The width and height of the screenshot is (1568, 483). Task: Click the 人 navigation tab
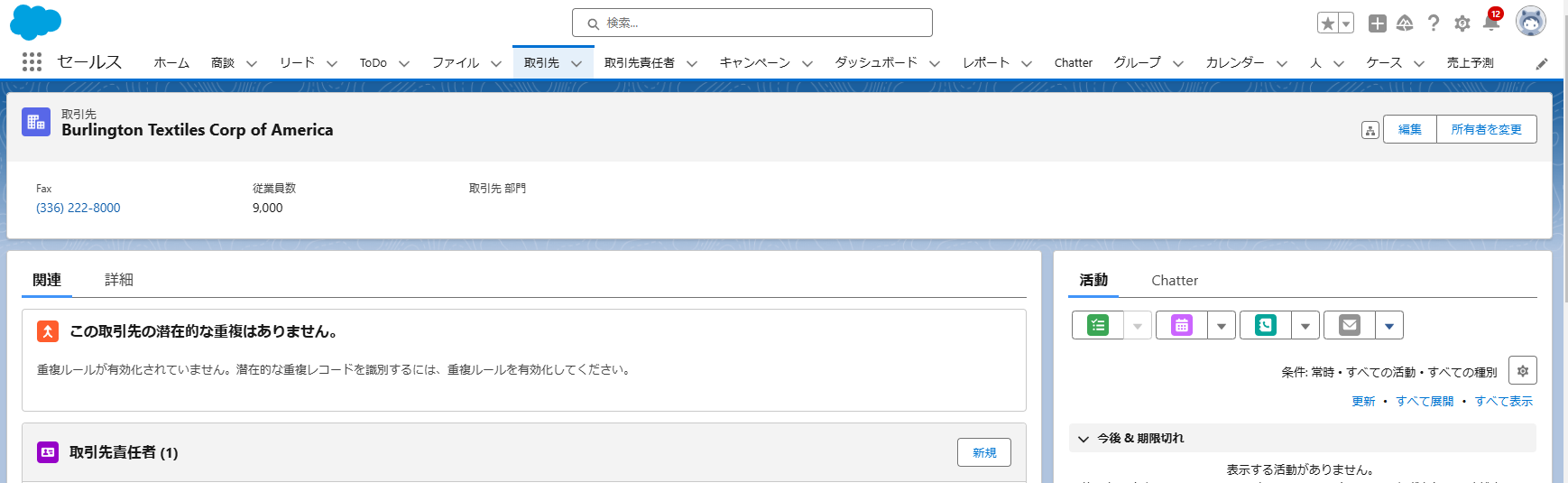[x=1315, y=62]
